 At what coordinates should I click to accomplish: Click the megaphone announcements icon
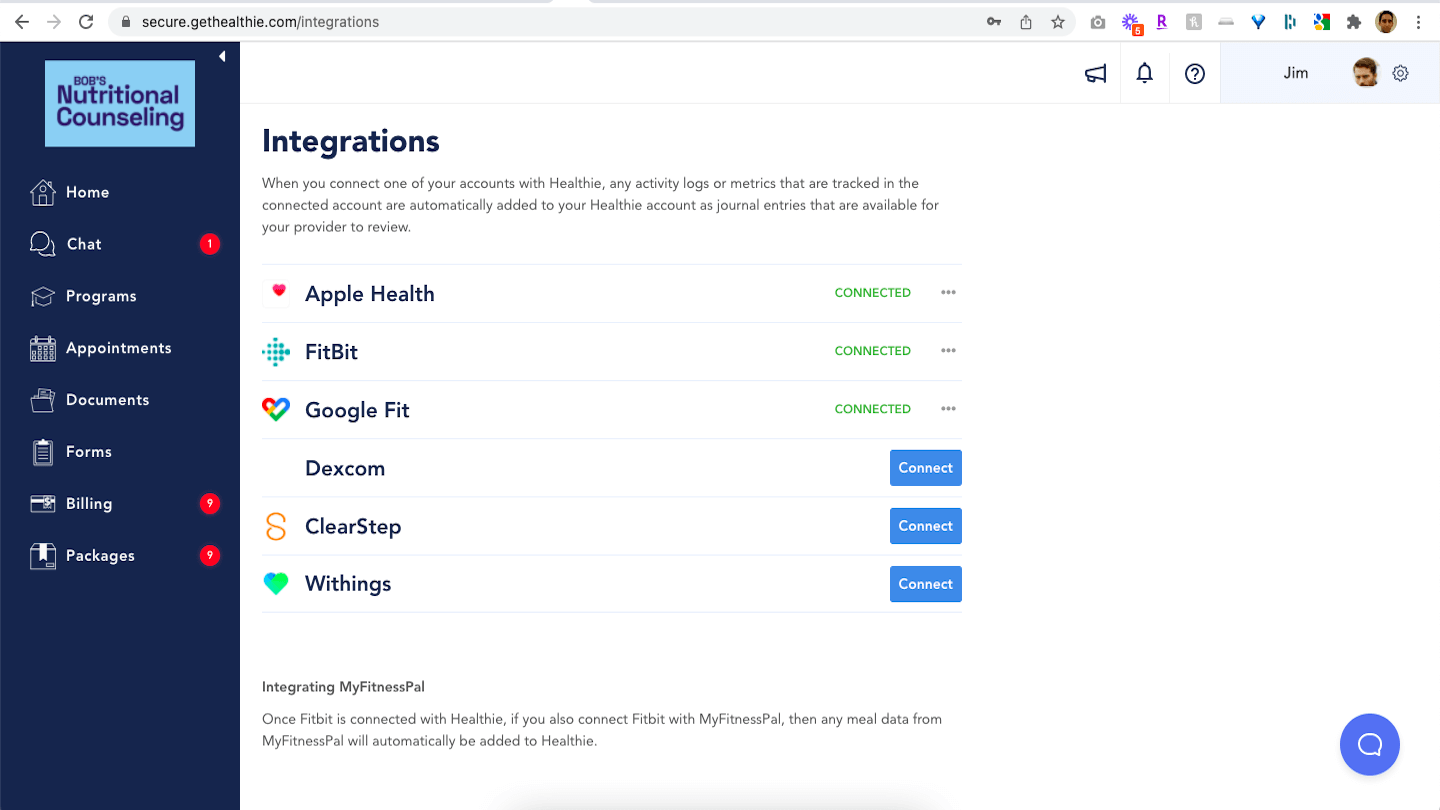click(x=1096, y=74)
